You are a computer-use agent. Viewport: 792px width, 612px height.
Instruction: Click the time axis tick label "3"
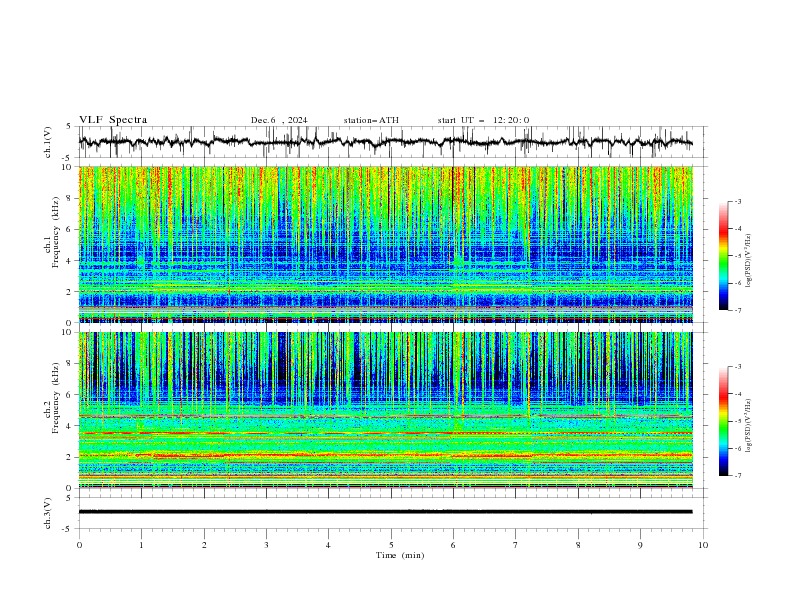266,545
